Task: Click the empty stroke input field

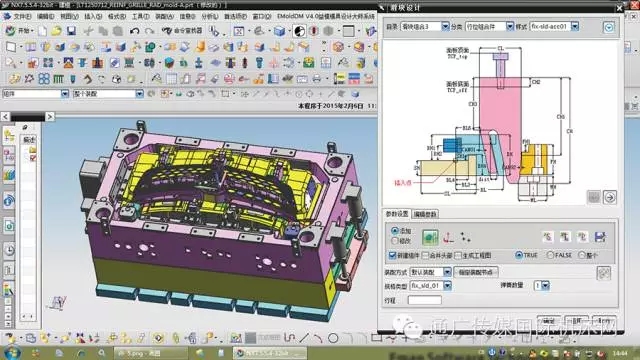Action: (x=424, y=300)
